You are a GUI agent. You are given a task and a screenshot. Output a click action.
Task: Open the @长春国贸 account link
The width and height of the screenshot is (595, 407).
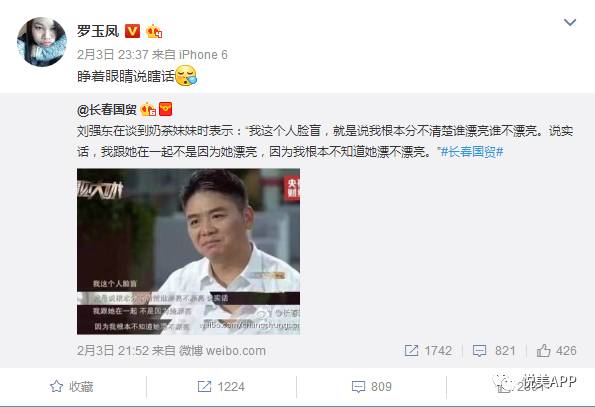[107, 110]
